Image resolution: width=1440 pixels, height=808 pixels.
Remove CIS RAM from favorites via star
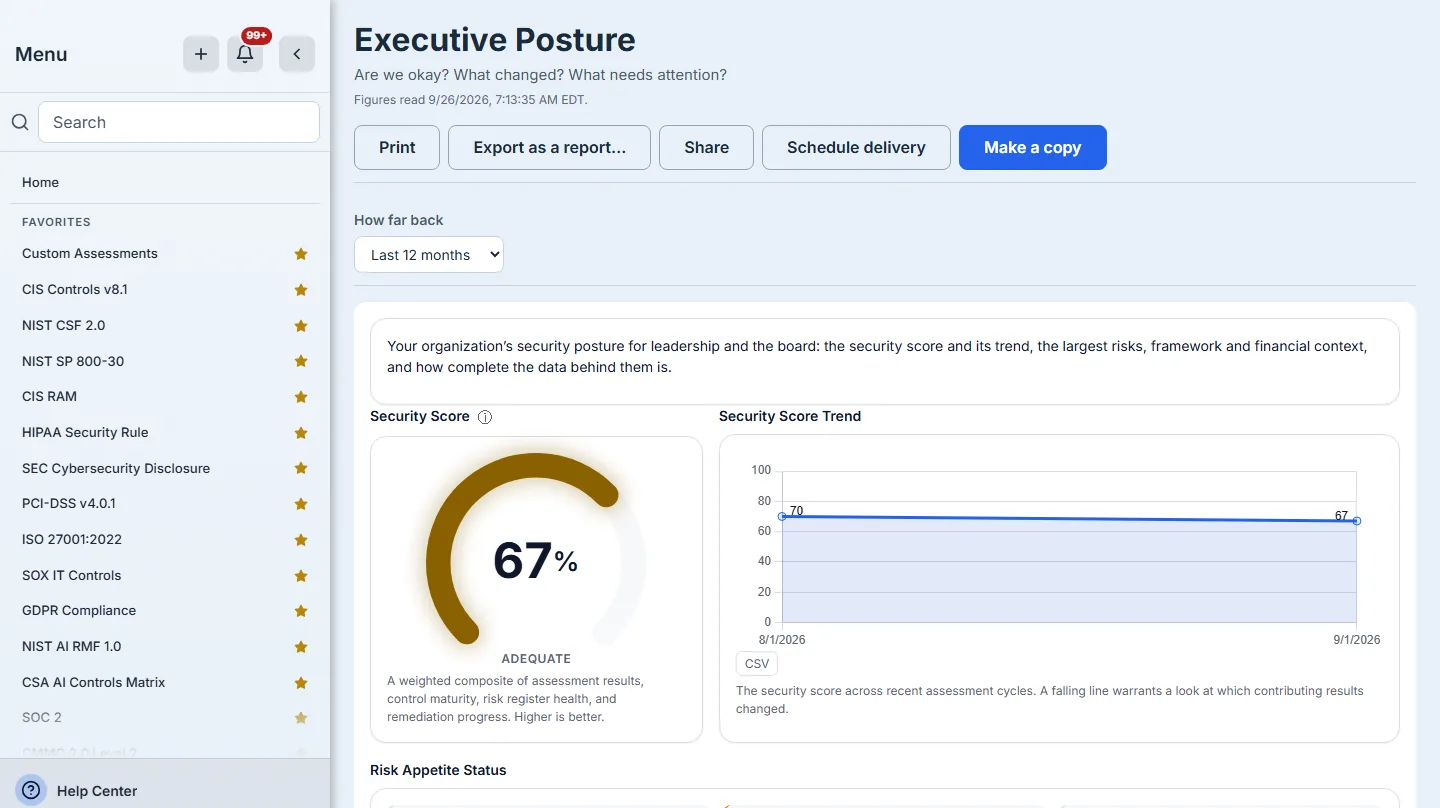point(301,397)
